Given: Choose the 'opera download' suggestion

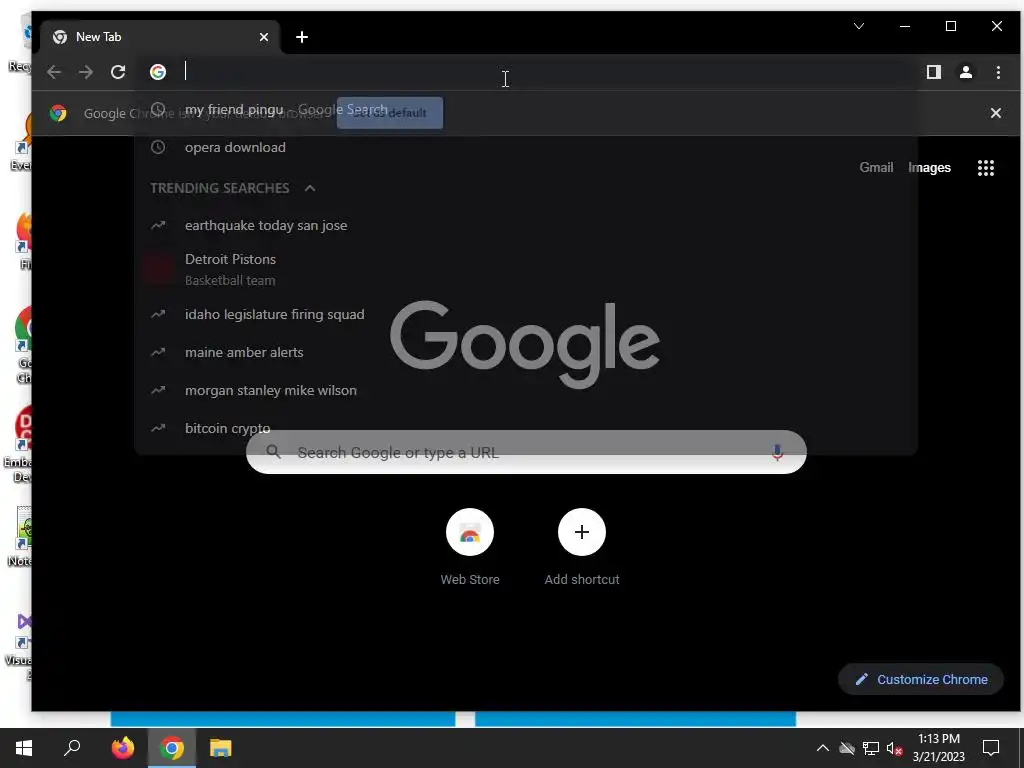Looking at the screenshot, I should pyautogui.click(x=526, y=148).
